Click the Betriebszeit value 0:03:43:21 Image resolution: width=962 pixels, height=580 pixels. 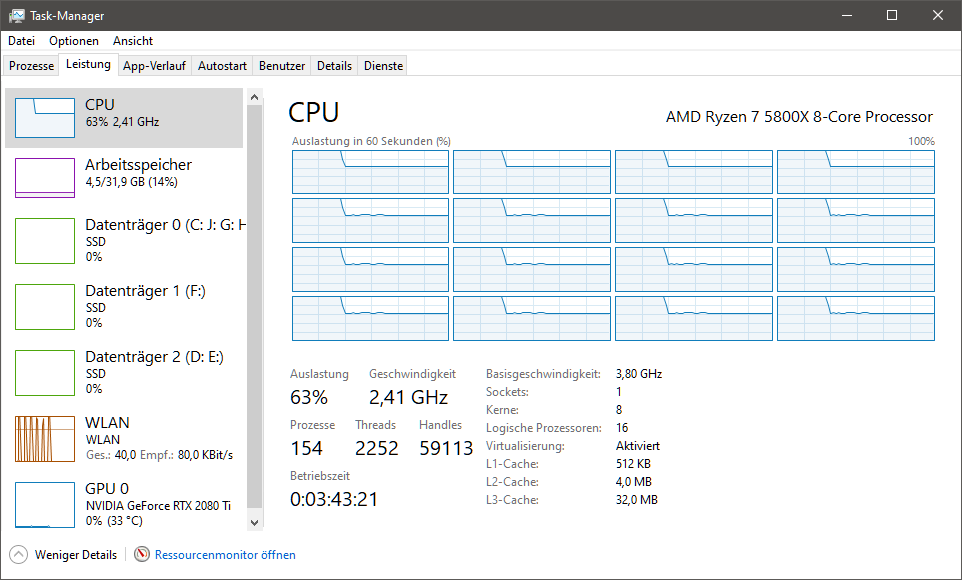[334, 499]
